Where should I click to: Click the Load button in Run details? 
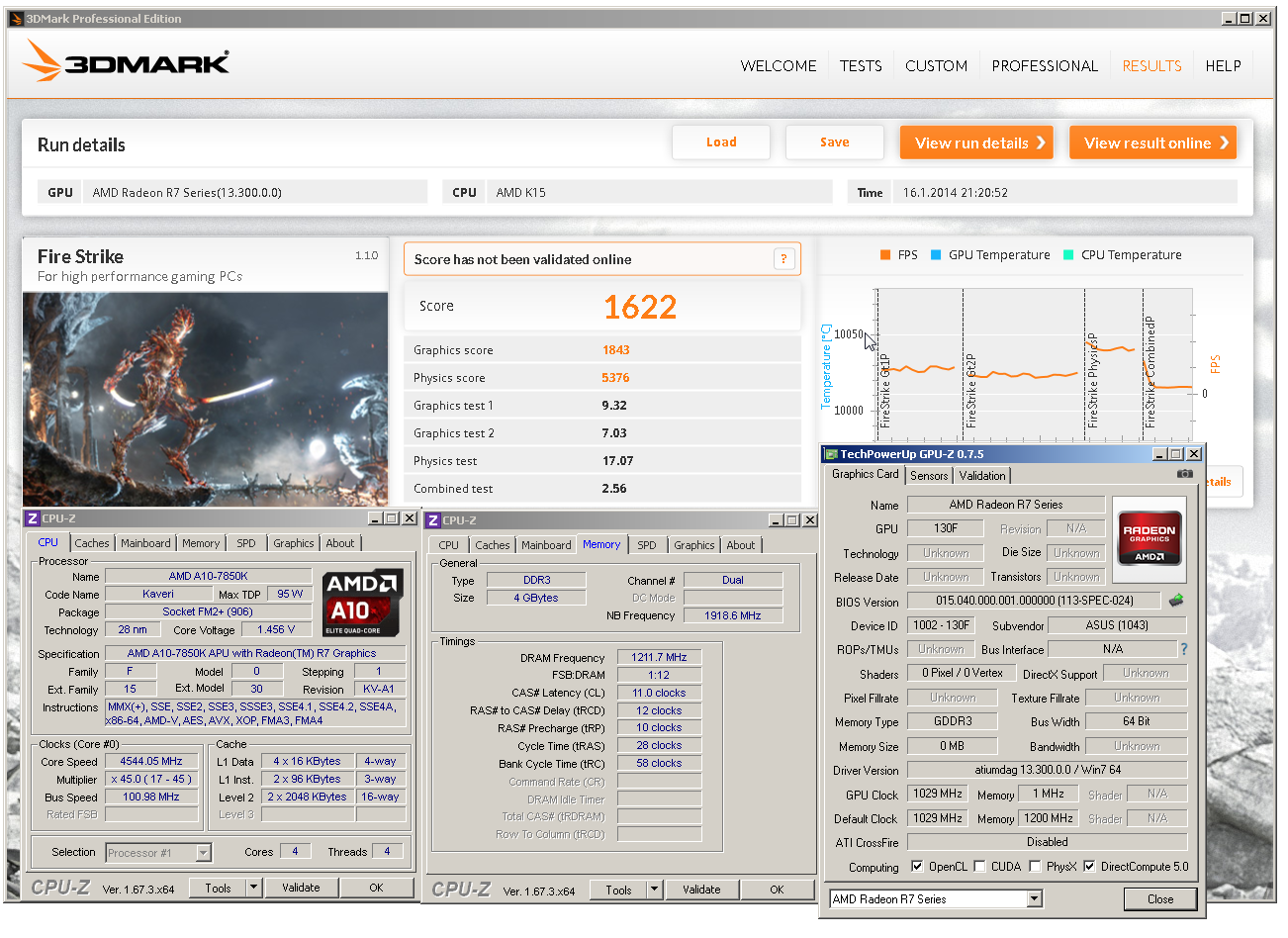721,141
